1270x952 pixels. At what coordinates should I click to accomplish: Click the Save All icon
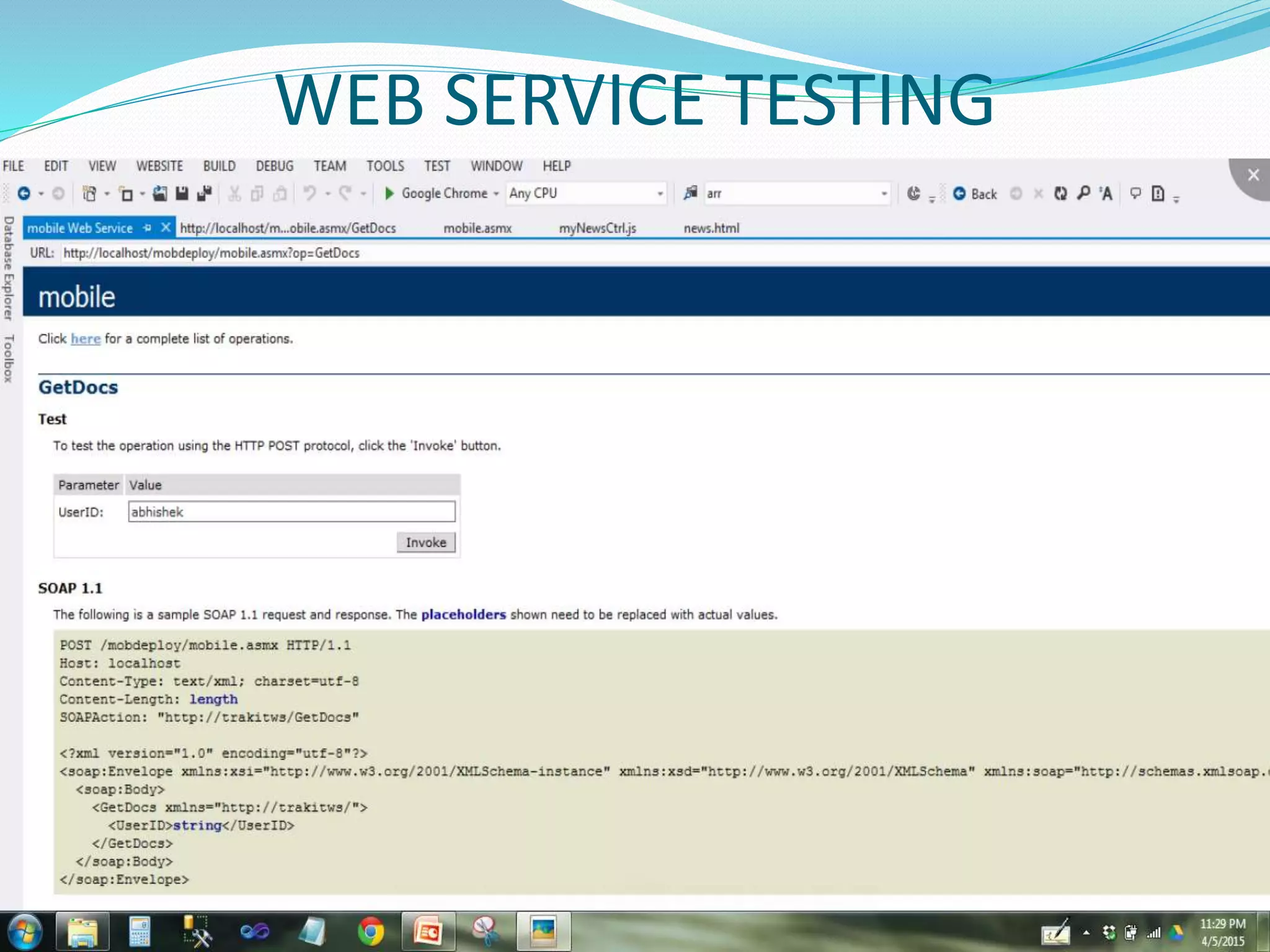[205, 194]
